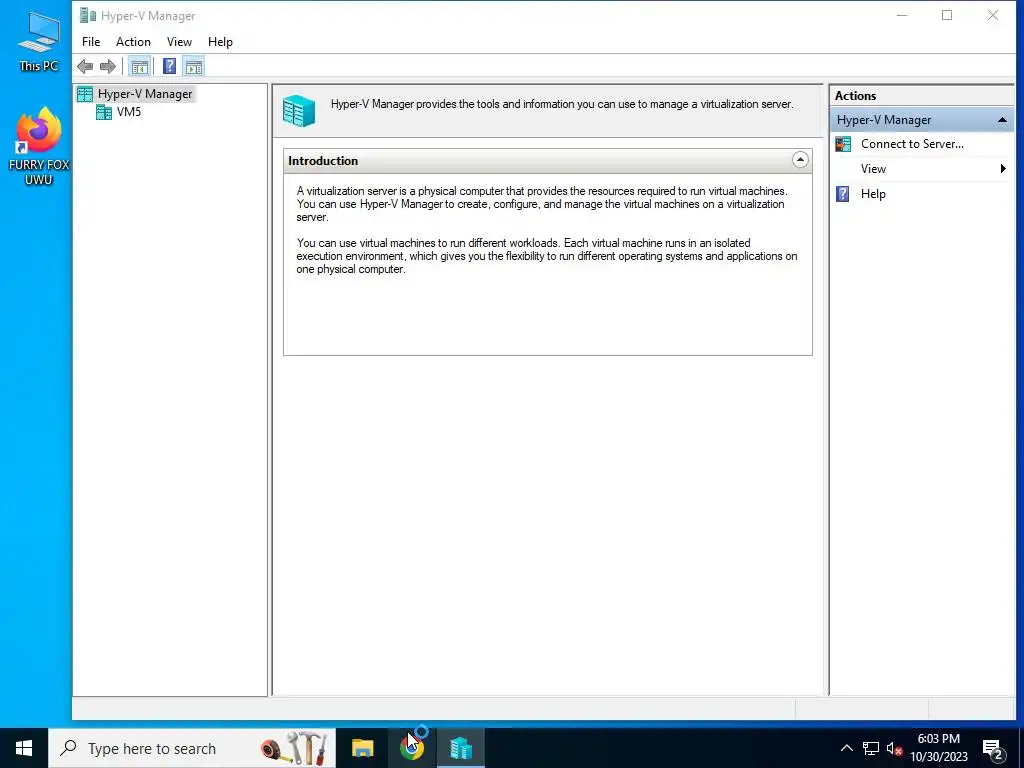Click the Connect to Server icon
1024x768 pixels.
click(x=843, y=144)
